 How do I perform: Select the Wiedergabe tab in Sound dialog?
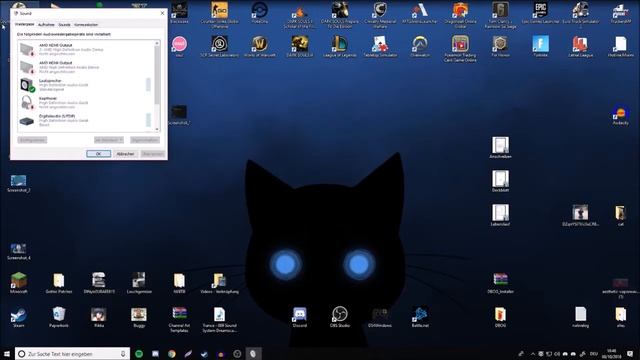(x=24, y=24)
